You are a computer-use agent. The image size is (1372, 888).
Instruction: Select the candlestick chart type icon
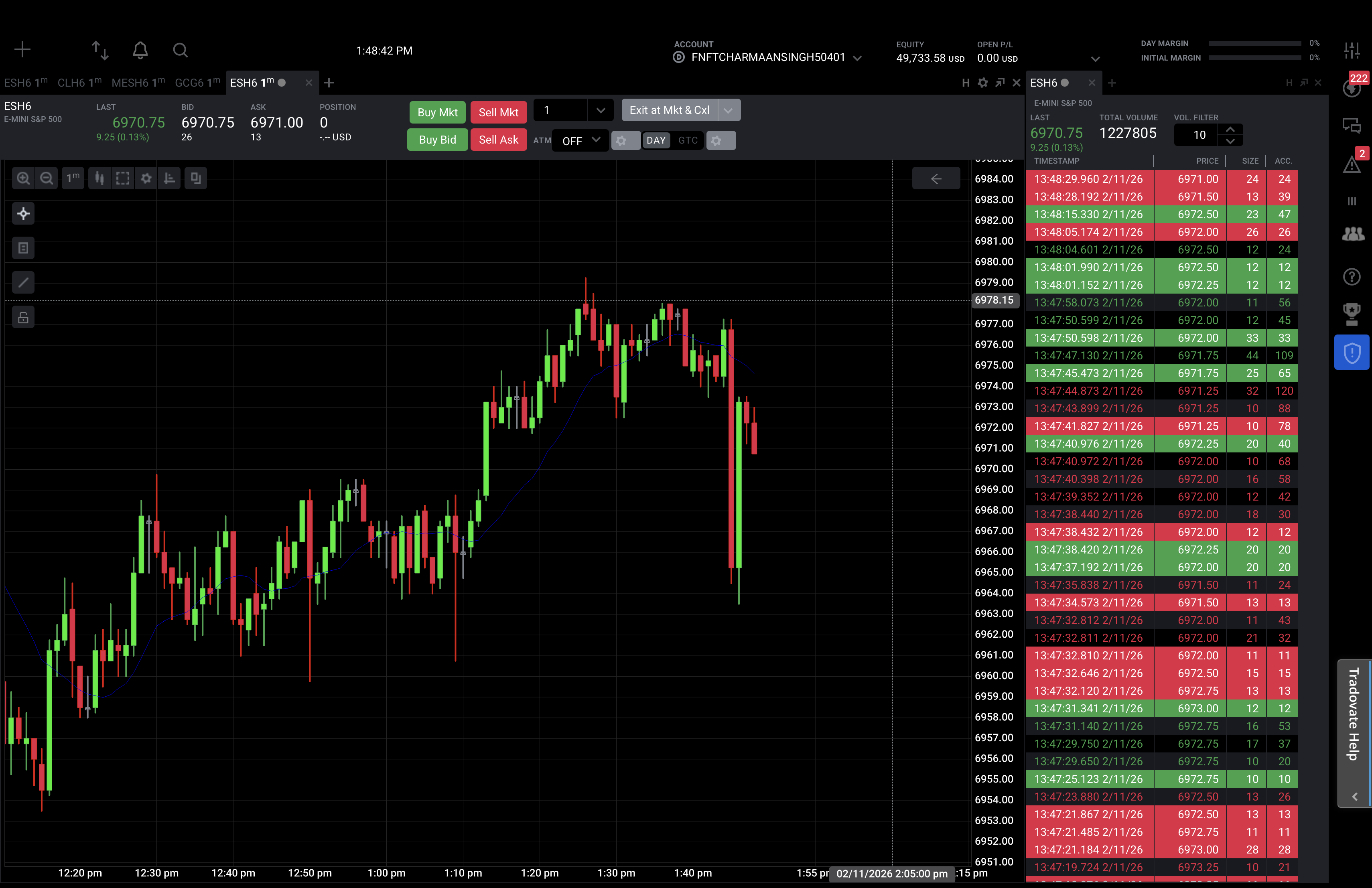[99, 178]
